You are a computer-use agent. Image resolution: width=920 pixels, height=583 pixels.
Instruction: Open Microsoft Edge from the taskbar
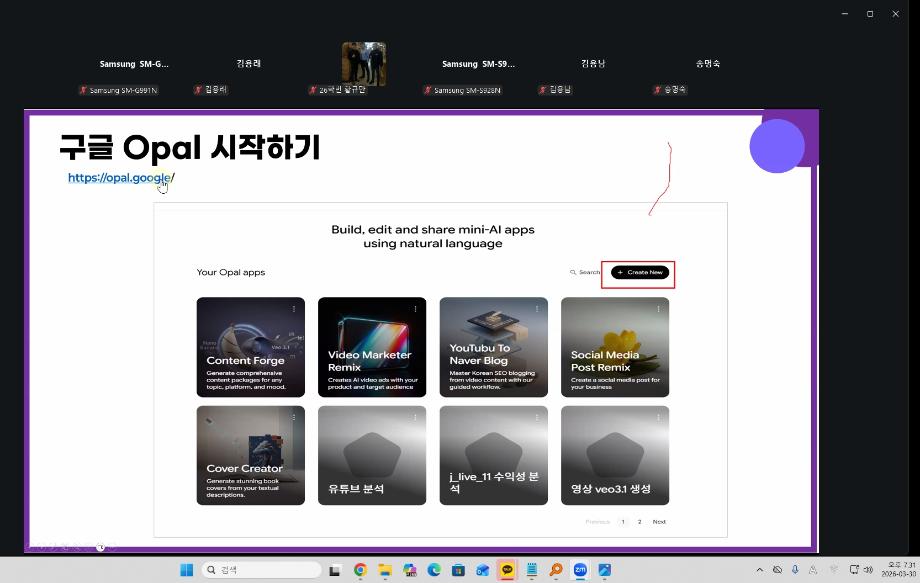point(433,569)
